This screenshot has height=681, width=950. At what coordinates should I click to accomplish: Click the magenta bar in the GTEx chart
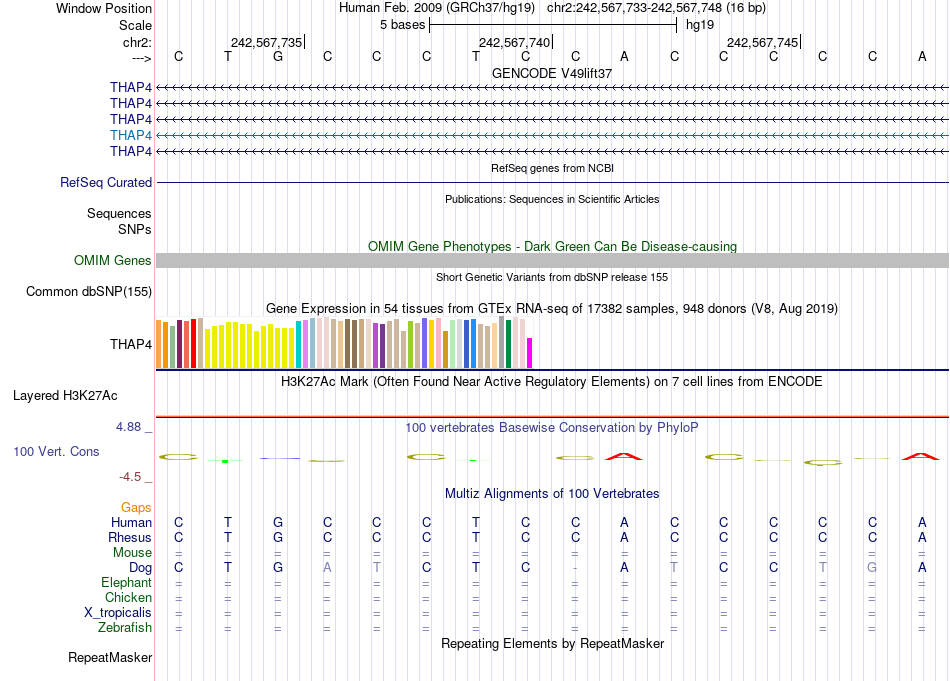click(530, 353)
